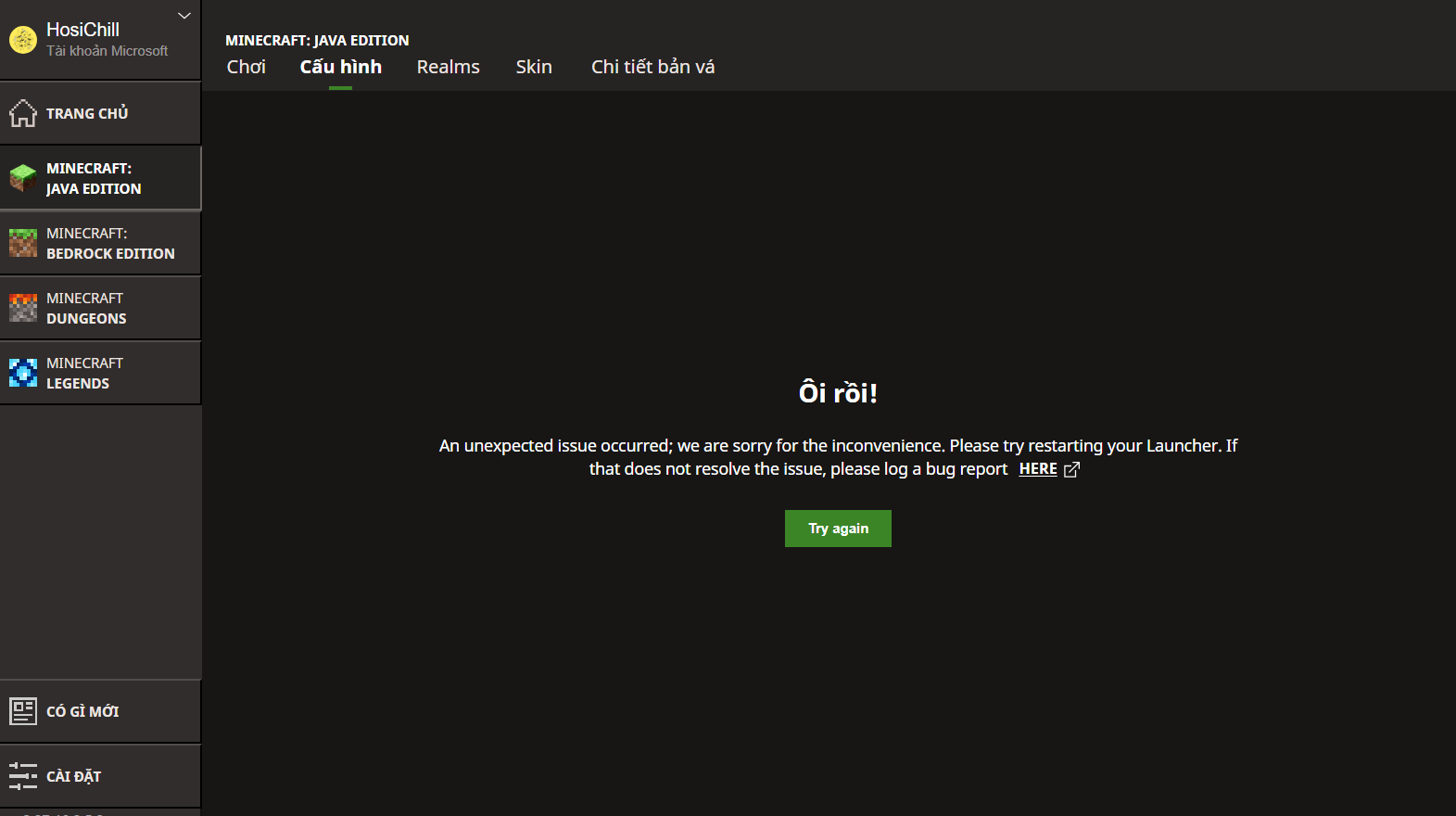Open the Trang Chủ page

[x=100, y=113]
